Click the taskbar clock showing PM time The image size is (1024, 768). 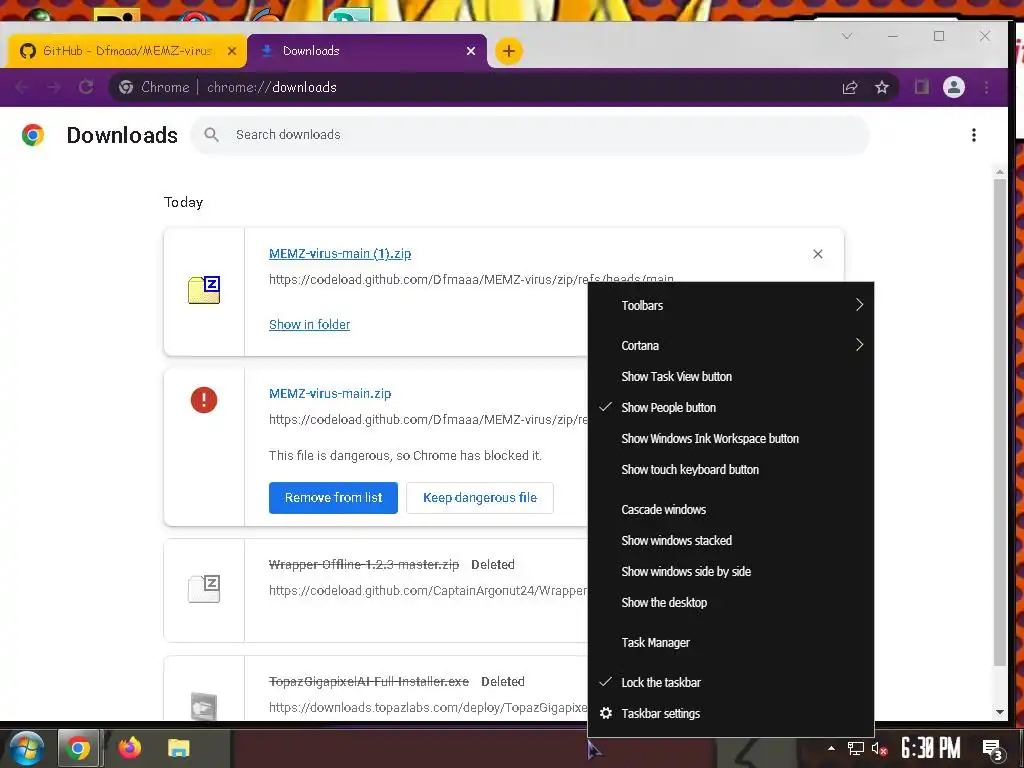tap(931, 748)
